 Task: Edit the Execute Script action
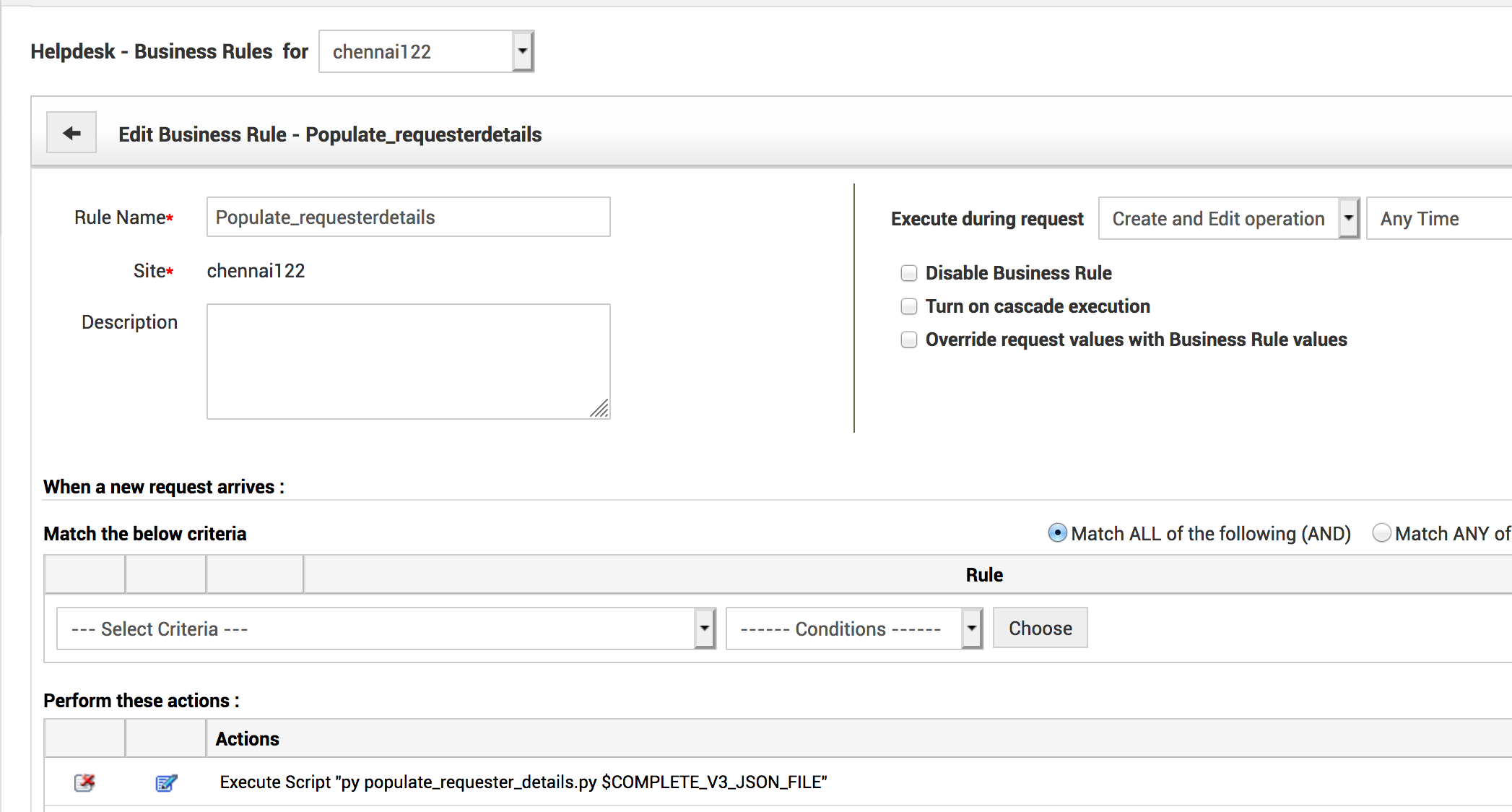pos(166,782)
